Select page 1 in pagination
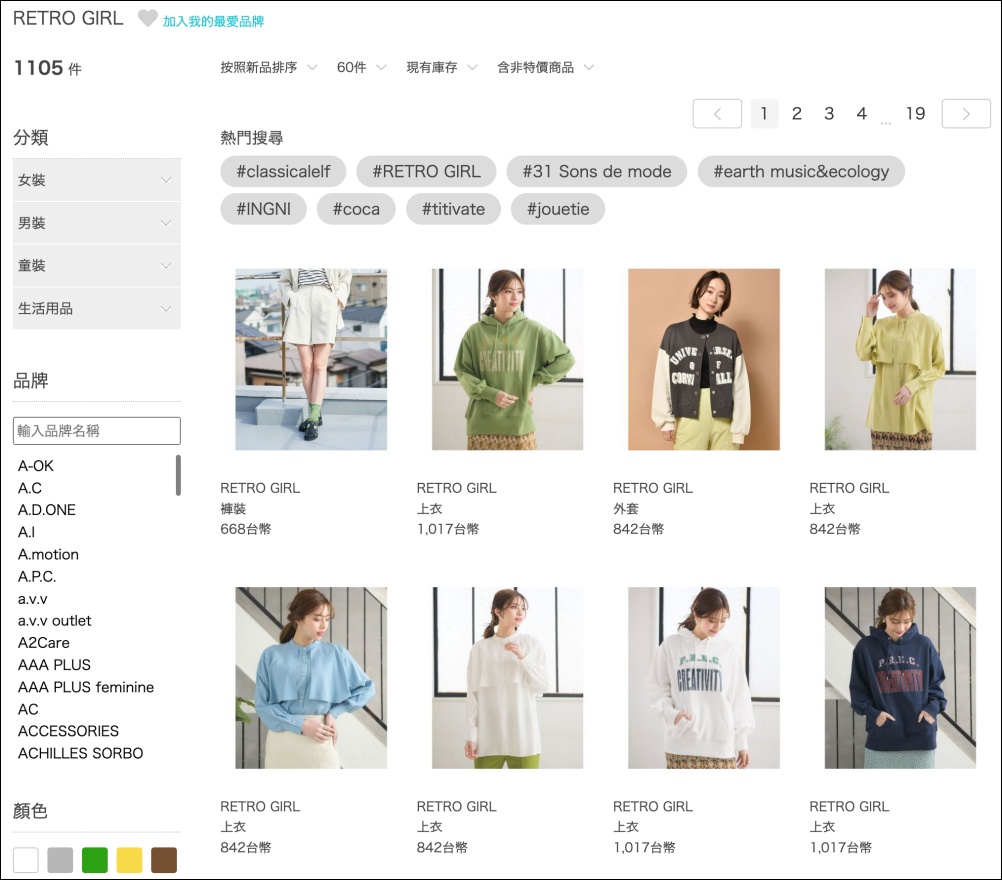 pyautogui.click(x=764, y=114)
